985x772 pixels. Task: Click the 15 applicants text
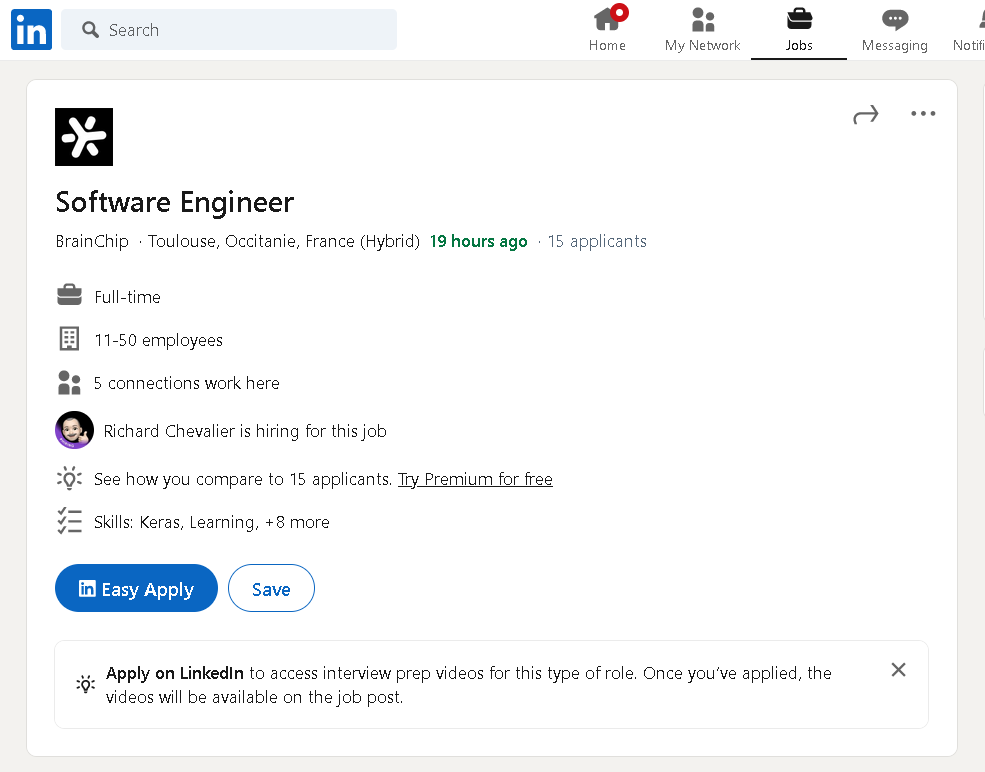(597, 241)
